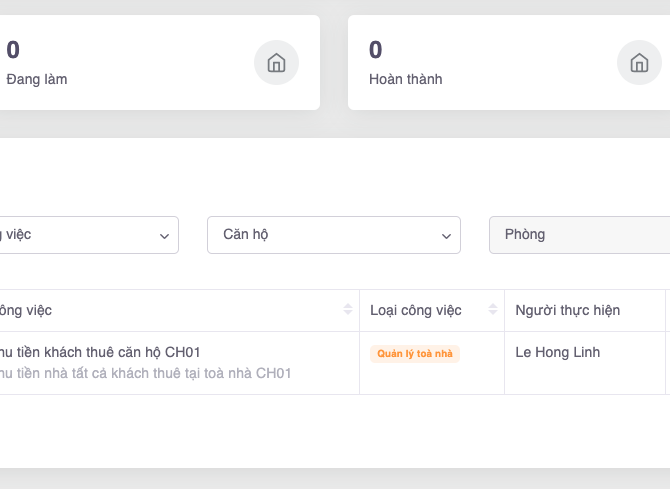Click the 0 count above Đang làm

point(13,50)
